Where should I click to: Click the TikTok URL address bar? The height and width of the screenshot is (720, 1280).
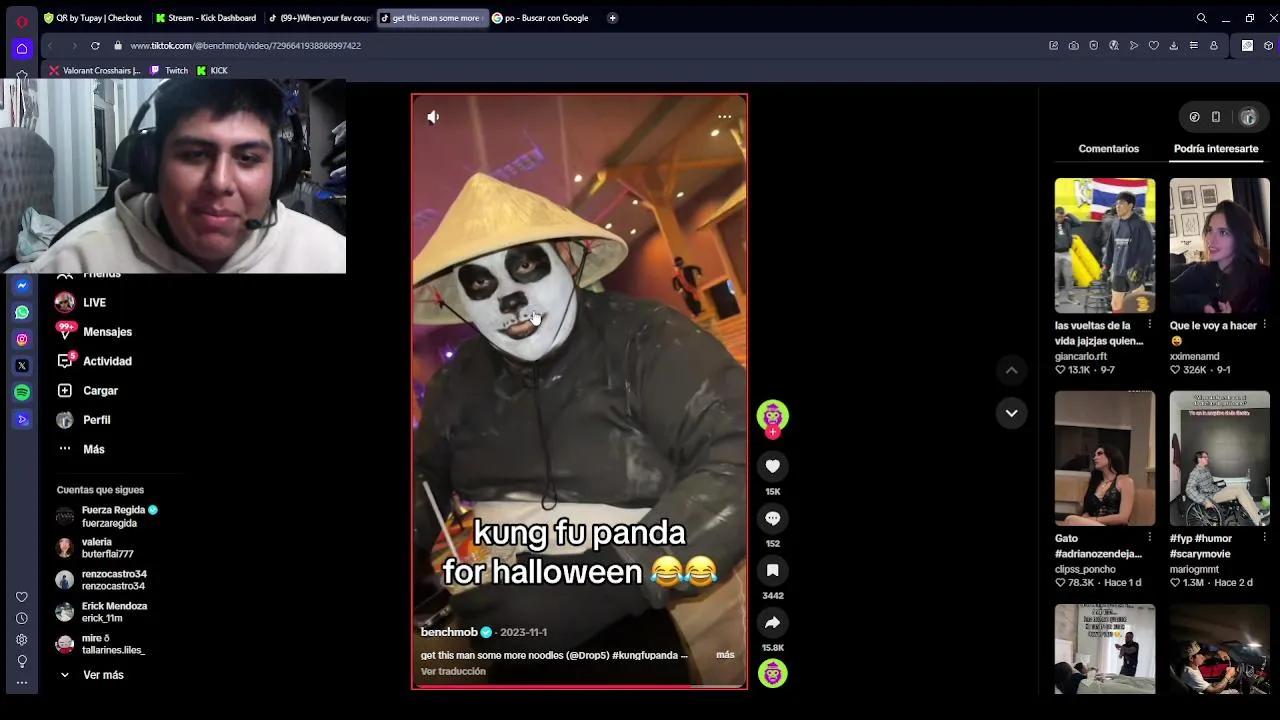[245, 46]
